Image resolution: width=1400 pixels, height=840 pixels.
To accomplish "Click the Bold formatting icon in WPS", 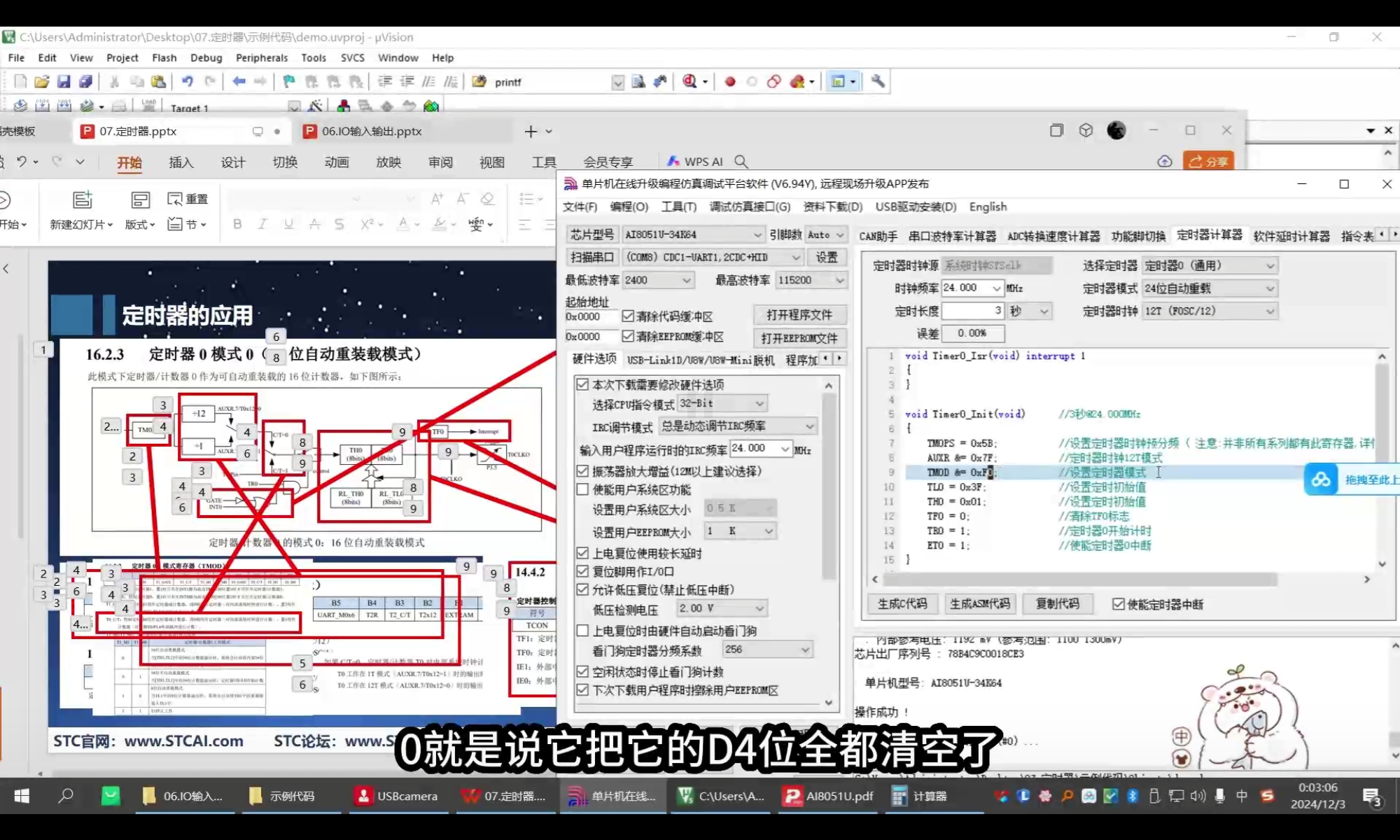I will pyautogui.click(x=237, y=224).
